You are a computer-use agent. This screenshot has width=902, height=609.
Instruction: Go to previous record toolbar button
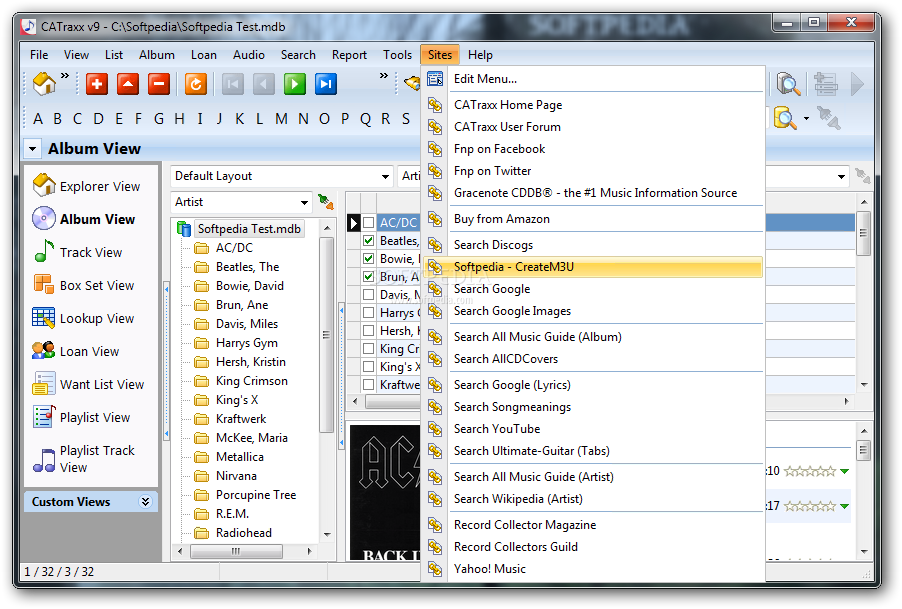264,84
